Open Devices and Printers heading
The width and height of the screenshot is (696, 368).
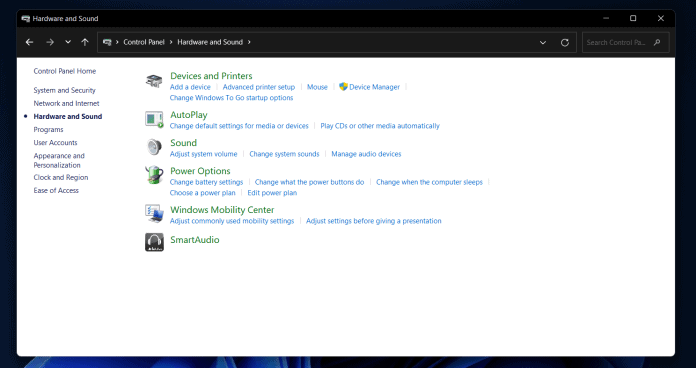click(211, 76)
